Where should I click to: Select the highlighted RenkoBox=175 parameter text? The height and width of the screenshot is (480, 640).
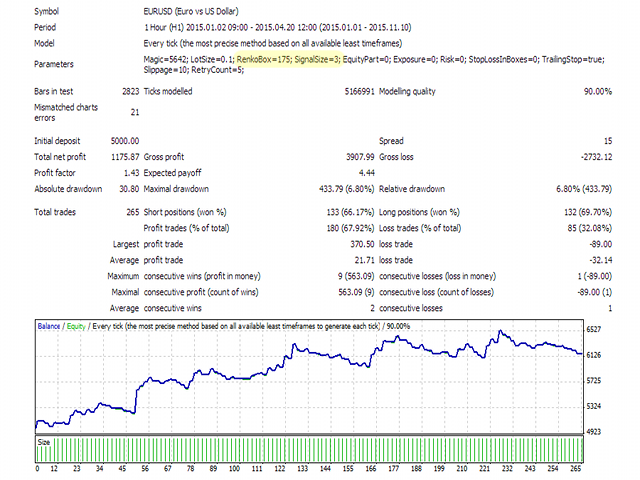[249, 60]
